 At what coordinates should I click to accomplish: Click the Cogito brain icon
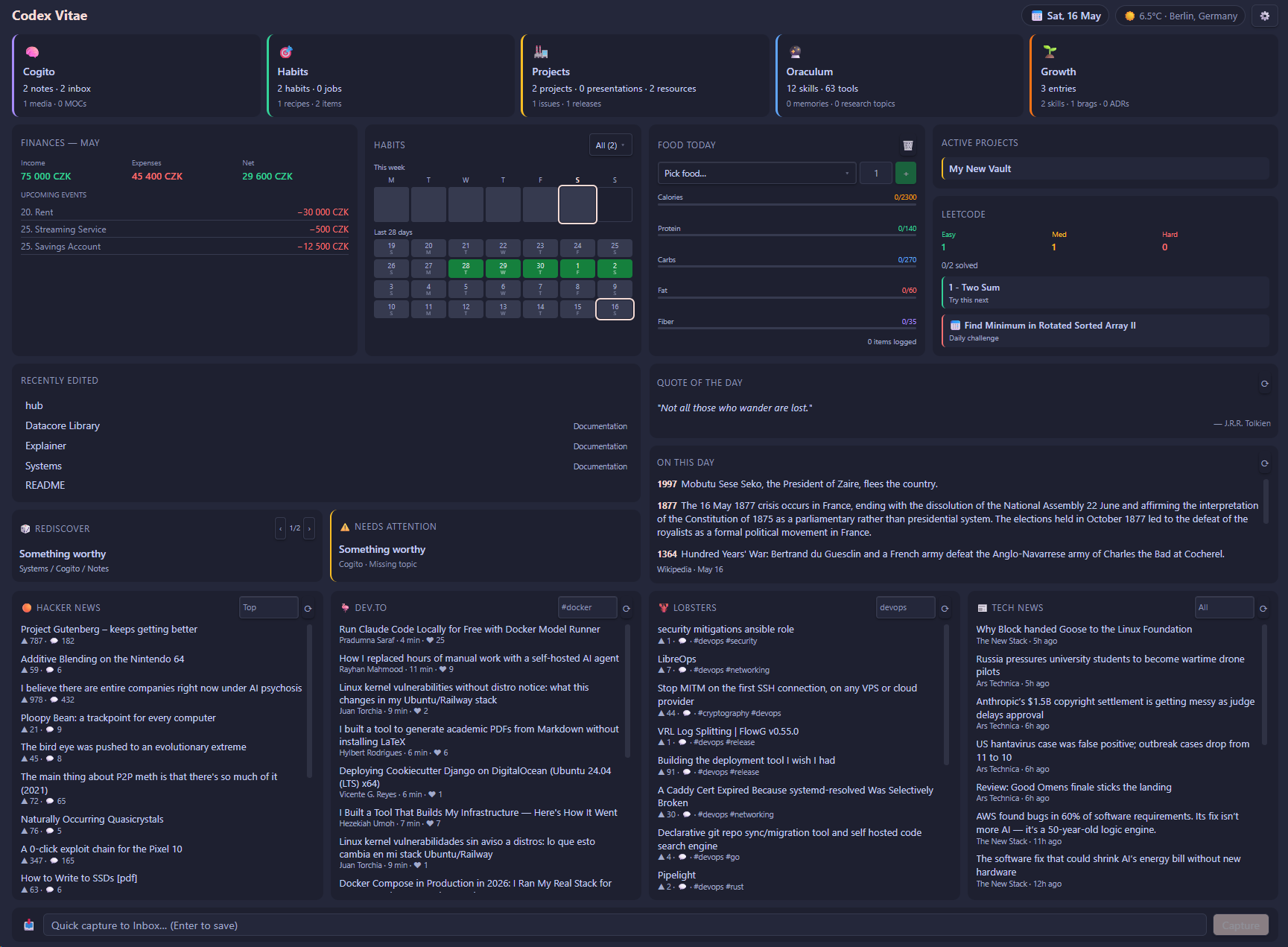(32, 52)
